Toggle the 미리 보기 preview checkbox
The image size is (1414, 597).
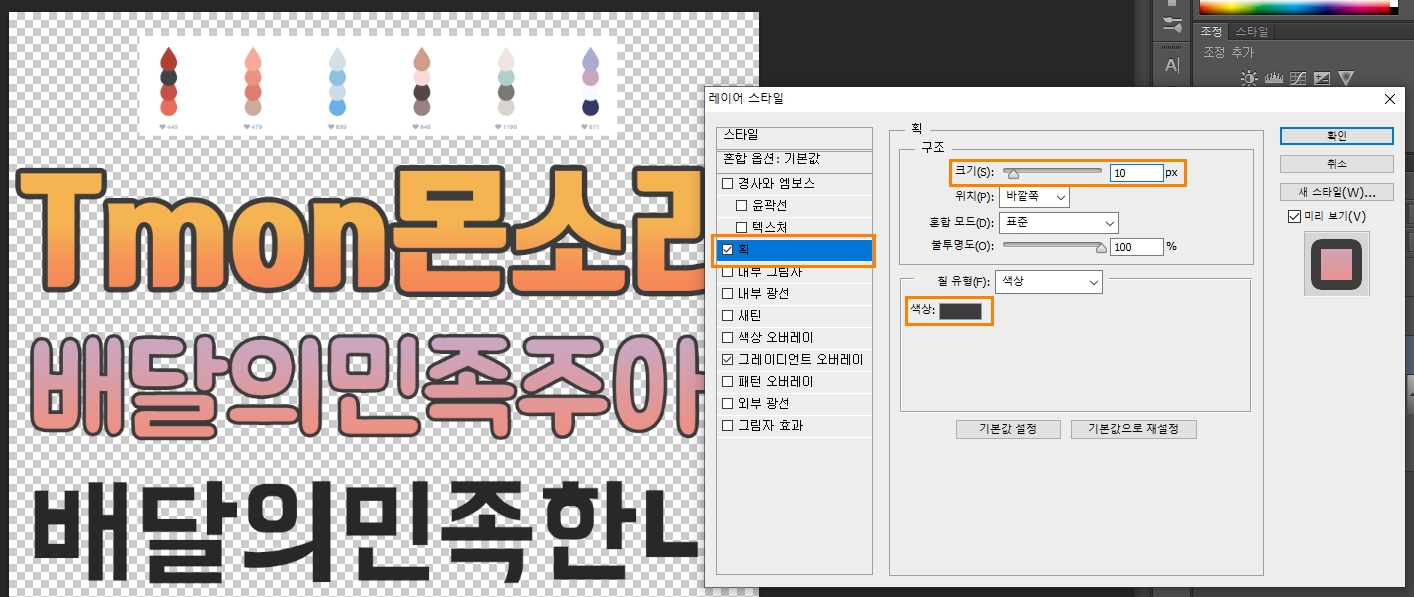pyautogui.click(x=1294, y=216)
